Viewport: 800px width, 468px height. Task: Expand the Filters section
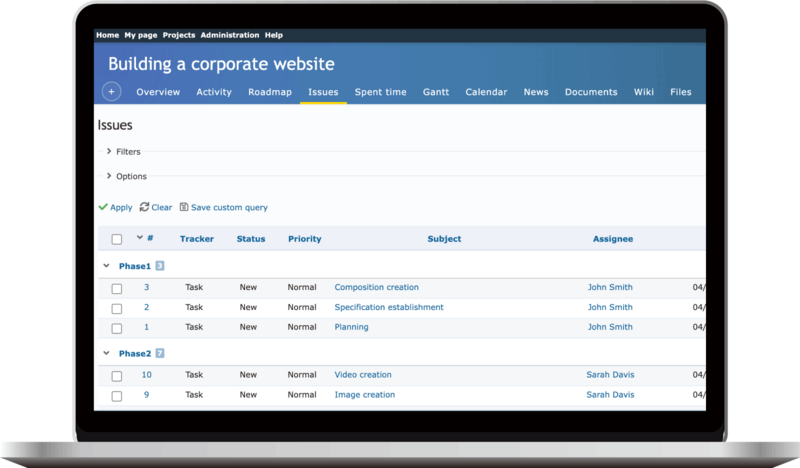pos(109,152)
